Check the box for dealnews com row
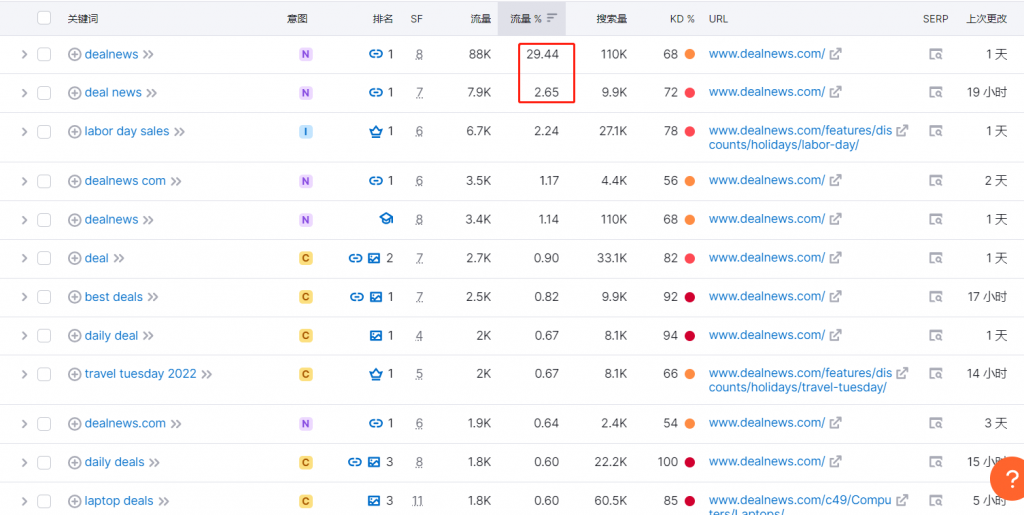The width and height of the screenshot is (1024, 515). click(44, 181)
